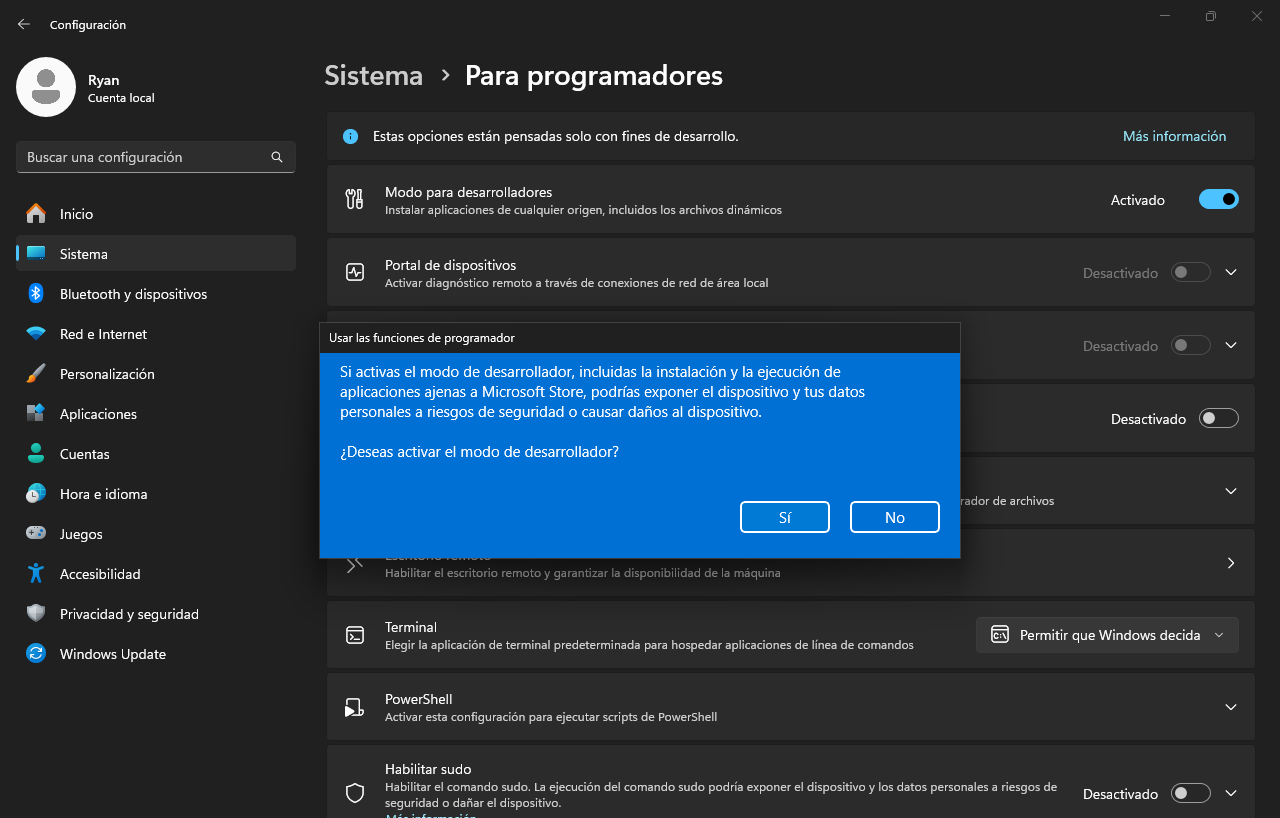Click the Habilitar sudo shield icon
This screenshot has width=1280, height=818.
pos(354,793)
